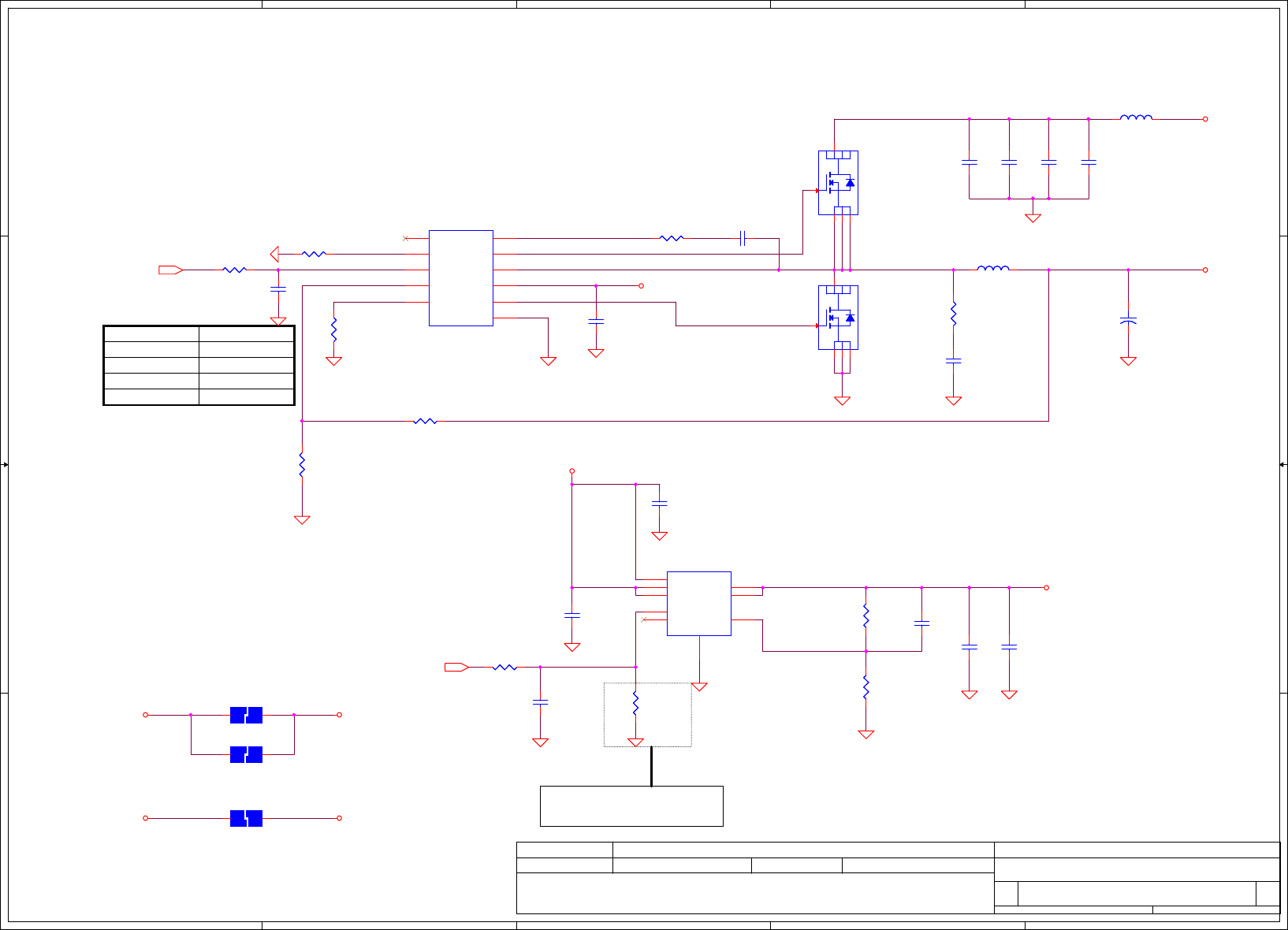Viewport: 1288px width, 930px height.
Task: Select the left-pointing off-page port symbol
Action: pyautogui.click(x=274, y=254)
